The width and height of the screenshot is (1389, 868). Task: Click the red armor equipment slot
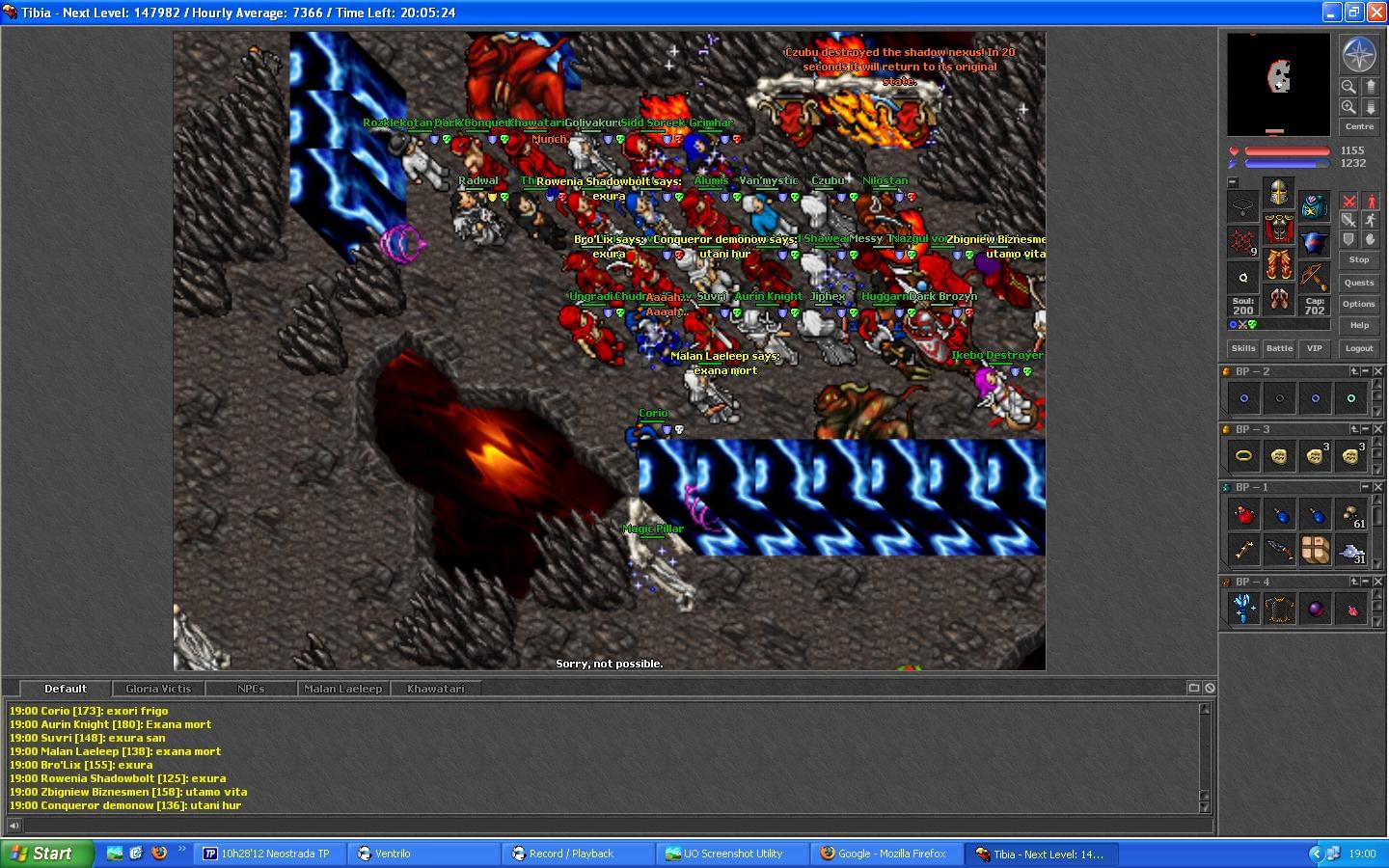tap(1279, 228)
